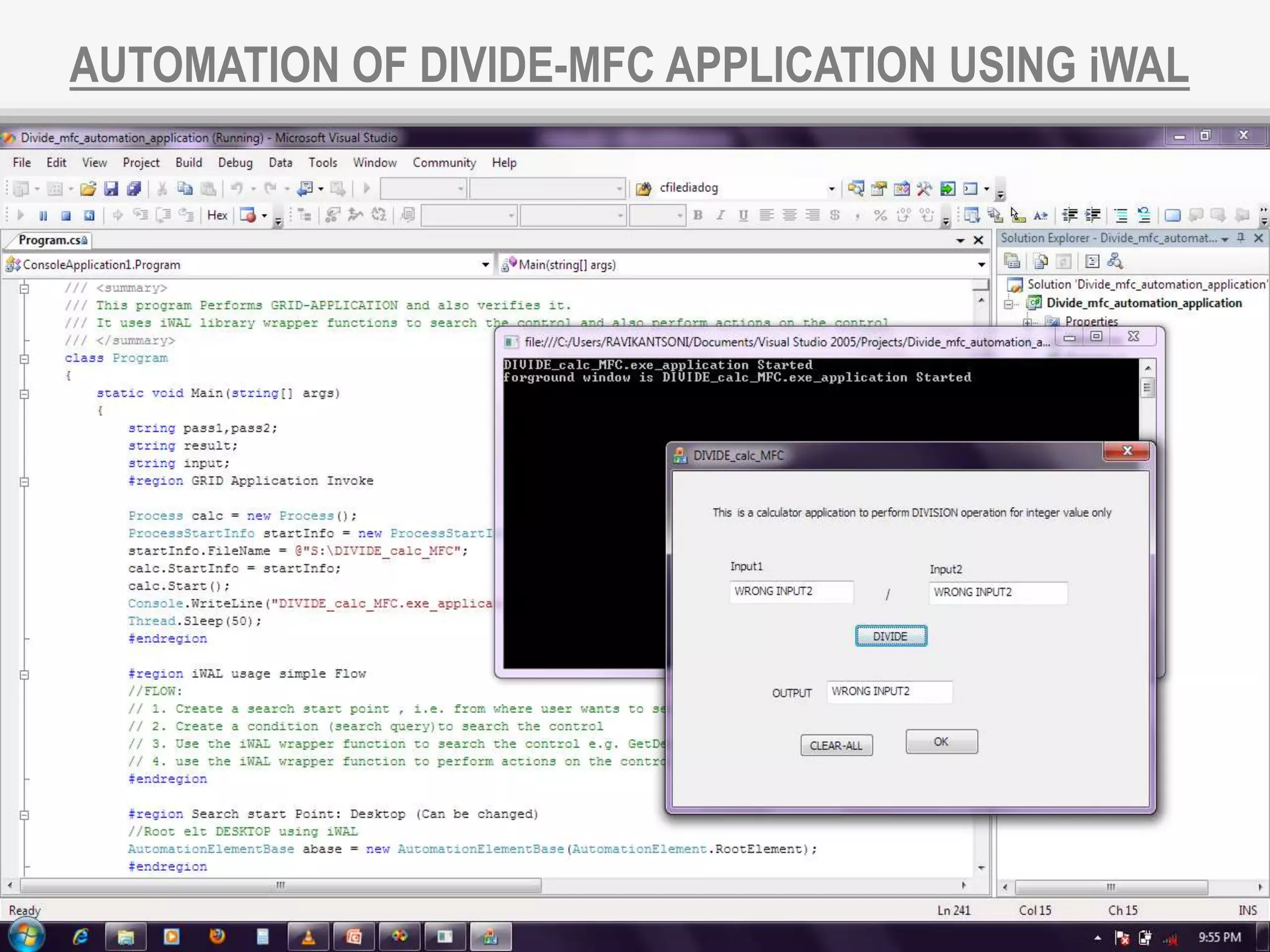This screenshot has width=1270, height=952.
Task: Show hidden system tray icons arrow
Action: click(1098, 938)
